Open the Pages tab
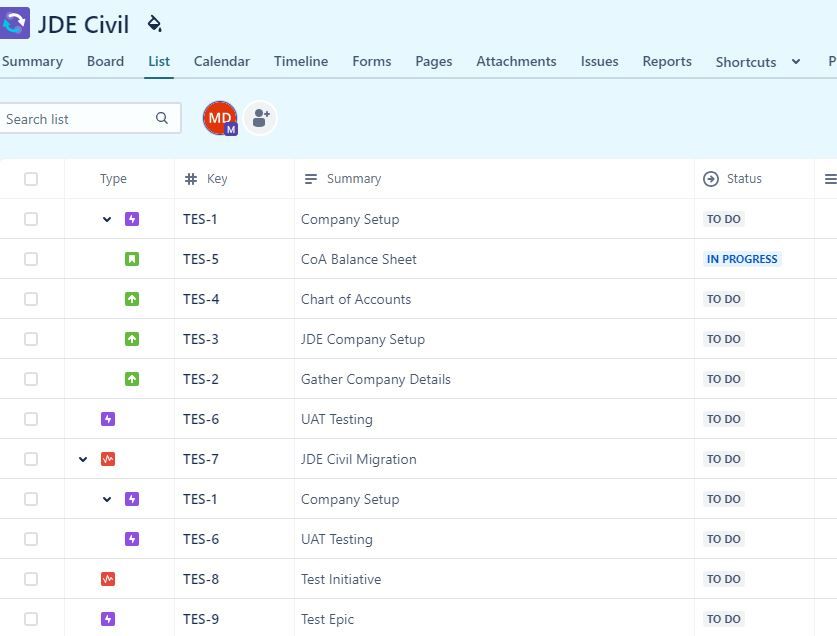 [433, 61]
